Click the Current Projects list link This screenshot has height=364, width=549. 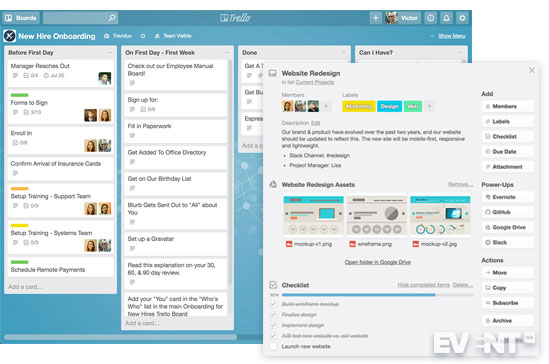coord(314,82)
